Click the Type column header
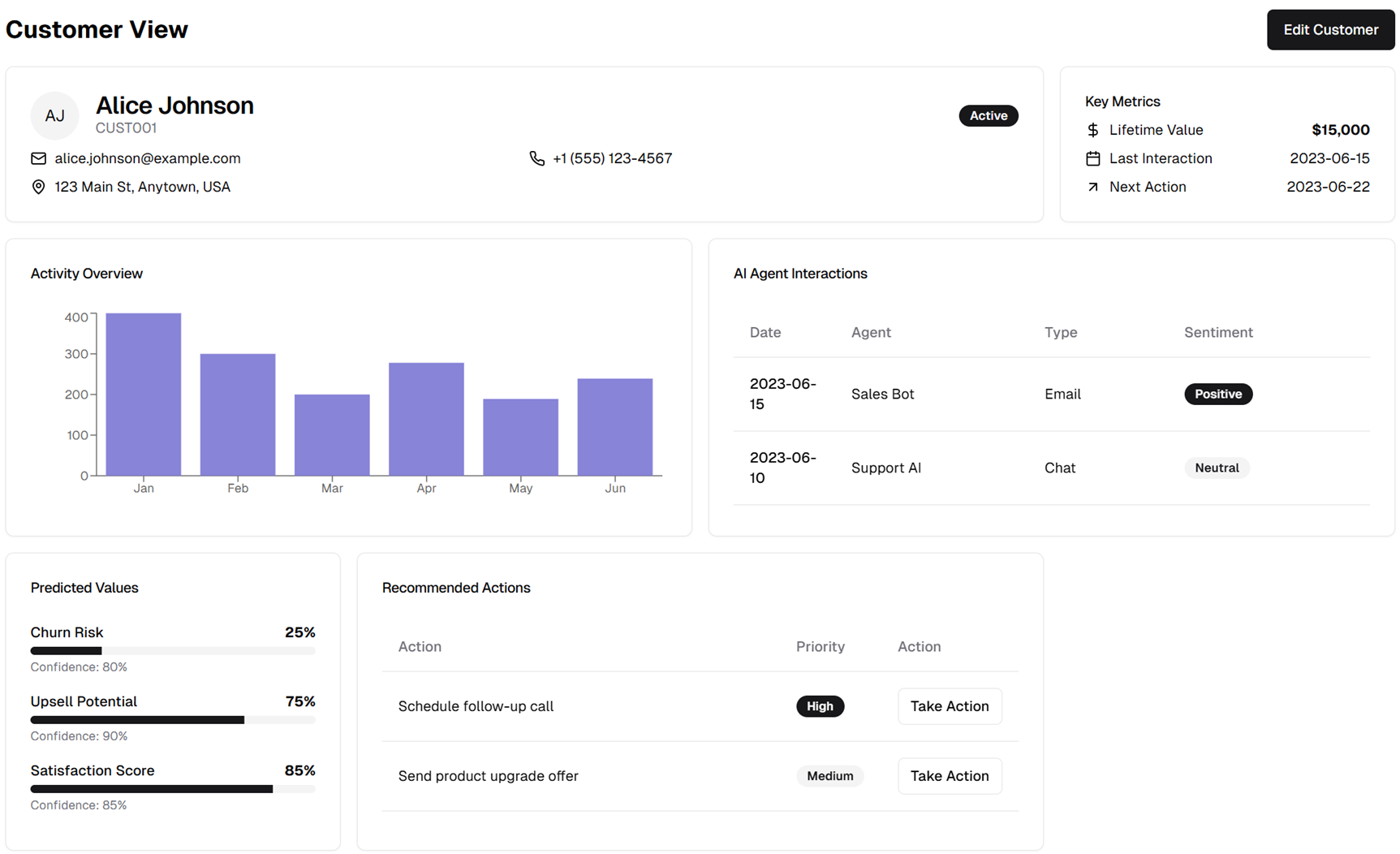The height and width of the screenshot is (854, 1400). coord(1060,332)
